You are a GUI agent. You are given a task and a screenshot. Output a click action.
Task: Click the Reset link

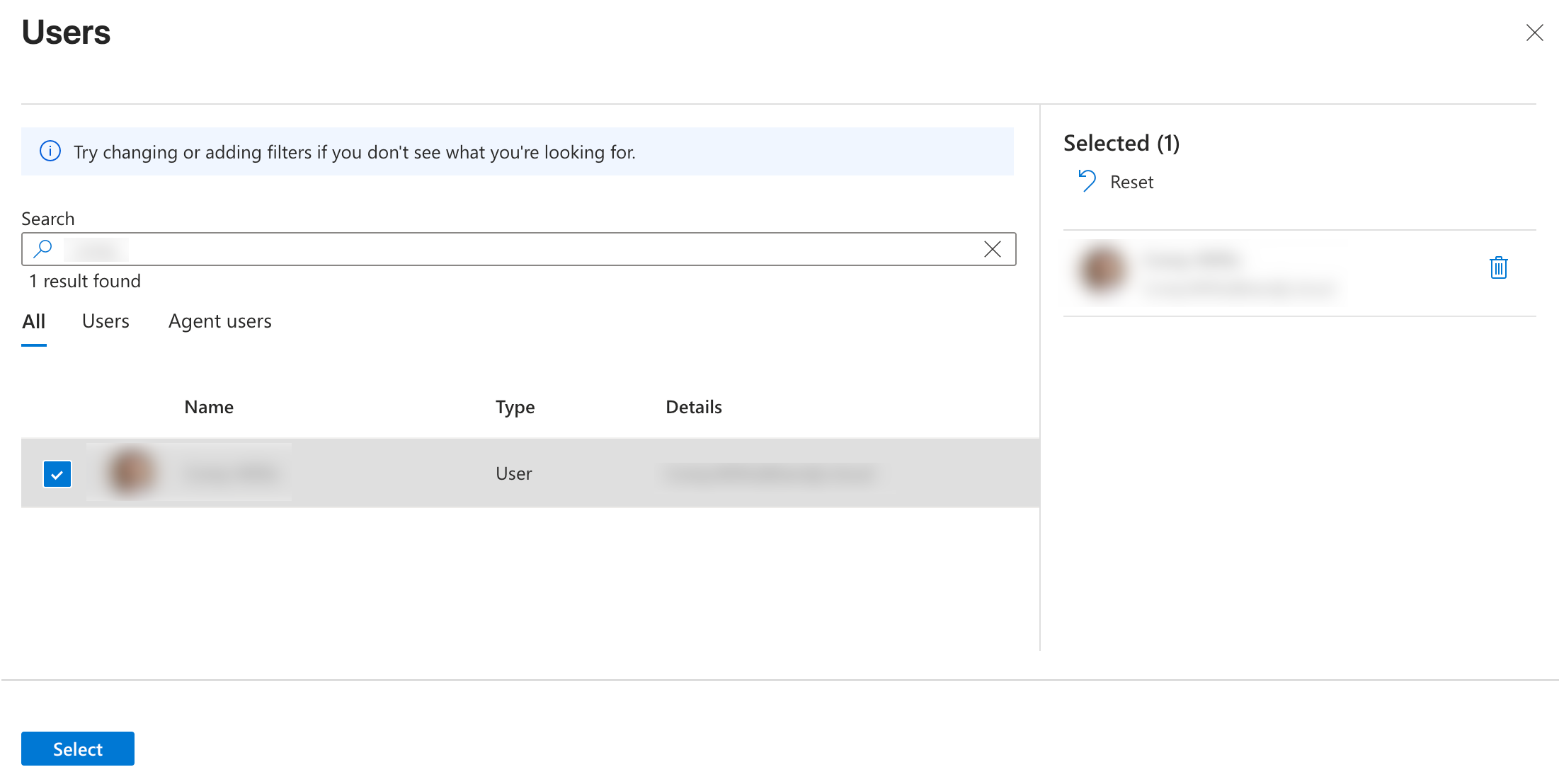click(x=1131, y=182)
